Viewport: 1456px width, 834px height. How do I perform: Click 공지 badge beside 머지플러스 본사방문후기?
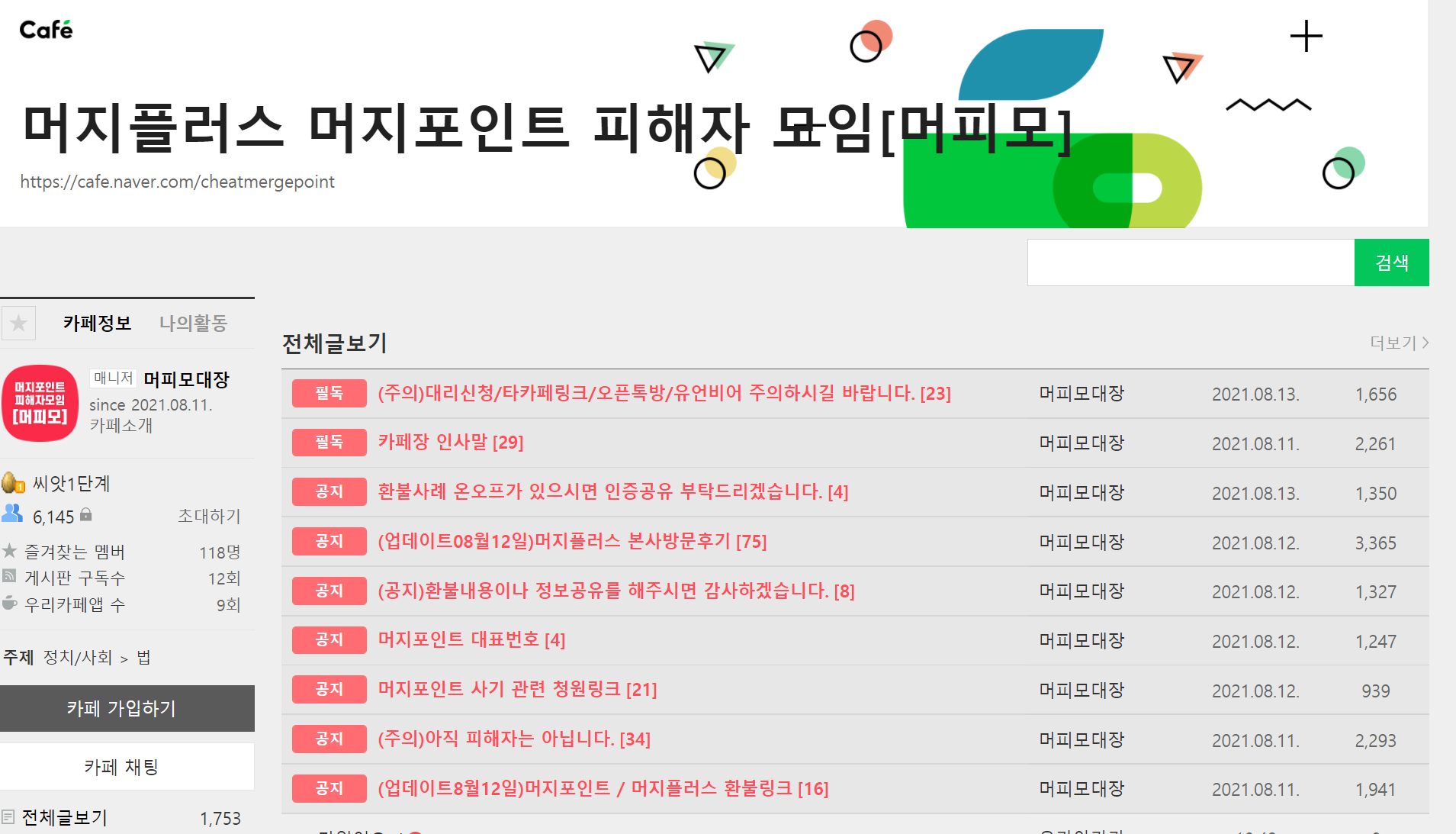(x=329, y=541)
